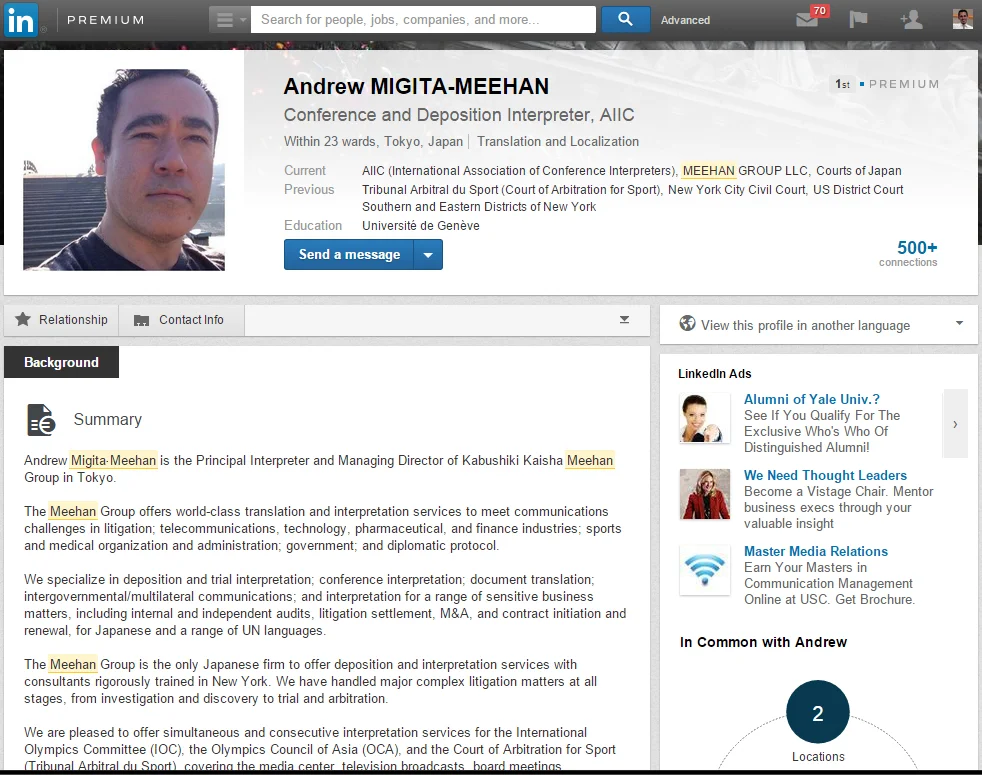Expand the Send a message dropdown arrow

coord(428,255)
